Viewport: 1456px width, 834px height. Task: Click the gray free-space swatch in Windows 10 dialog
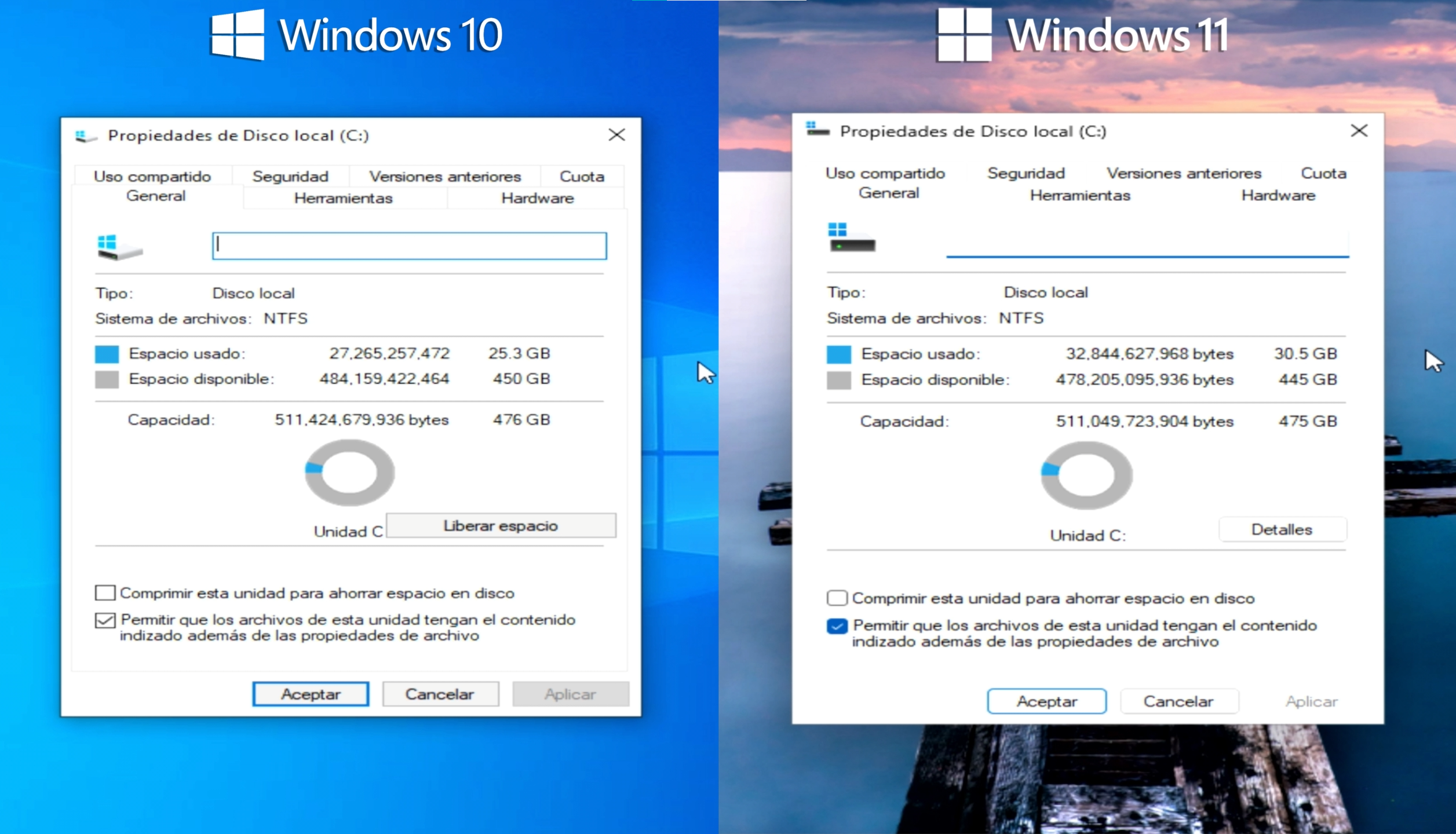pos(107,379)
